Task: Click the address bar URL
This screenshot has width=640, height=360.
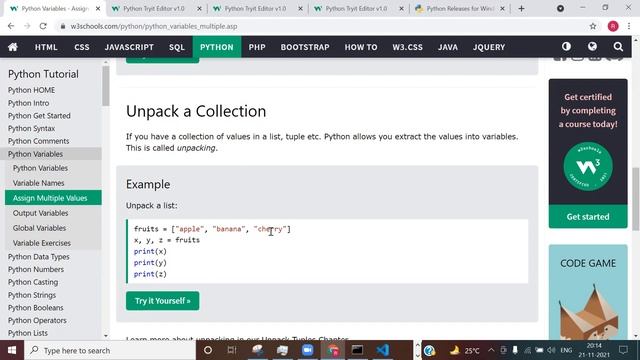Action: pyautogui.click(x=153, y=26)
